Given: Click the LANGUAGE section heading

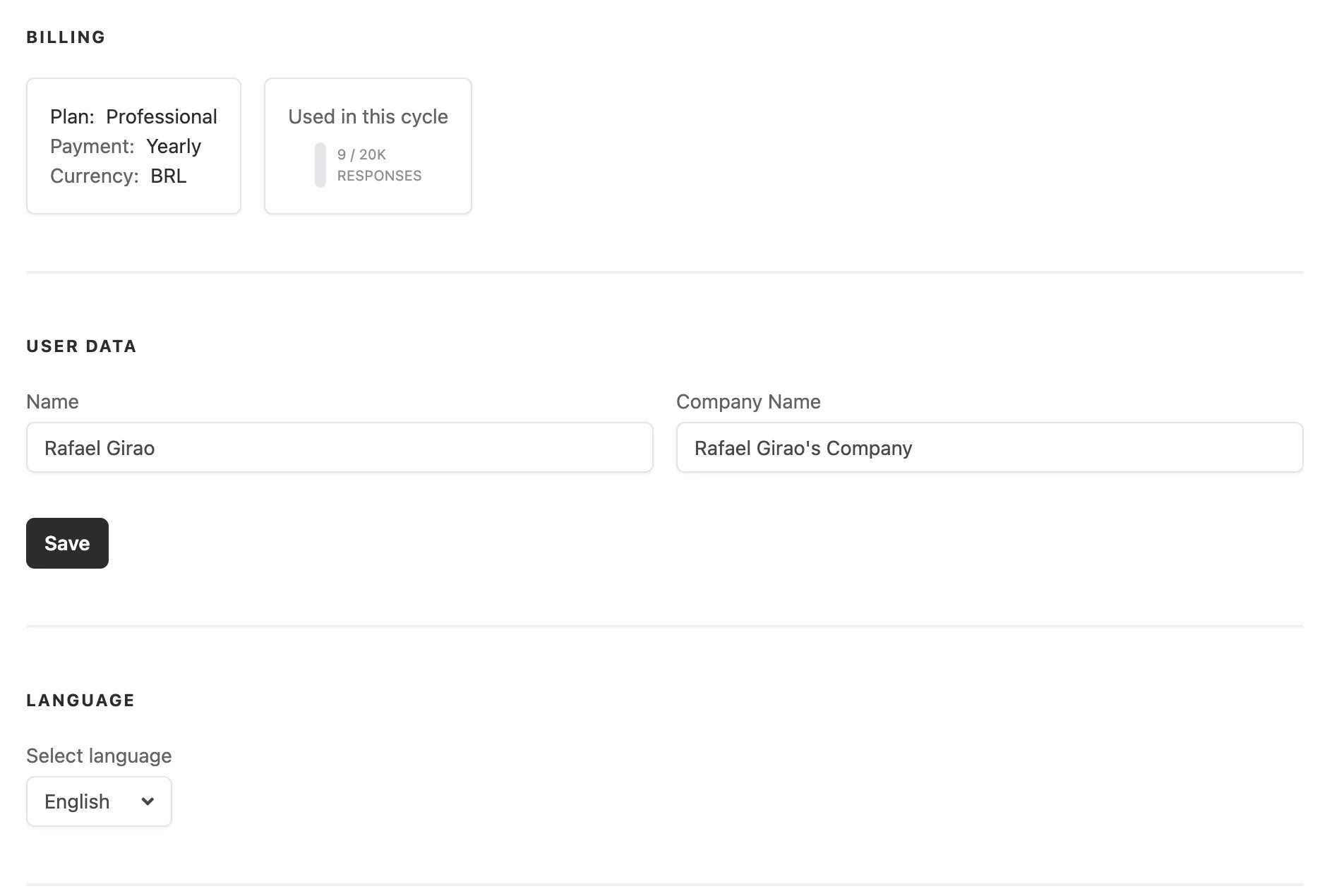Looking at the screenshot, I should point(80,700).
